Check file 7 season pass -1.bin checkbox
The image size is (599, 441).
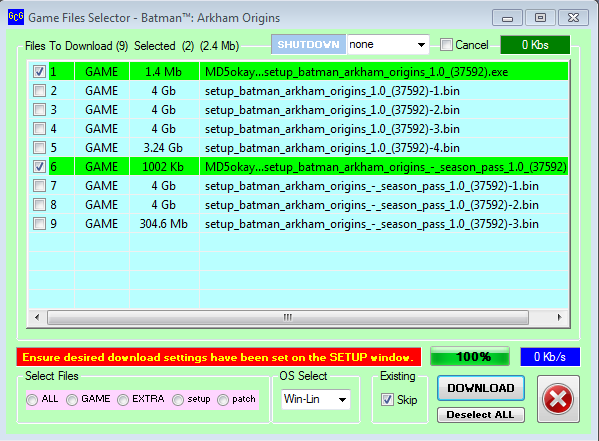pos(39,186)
